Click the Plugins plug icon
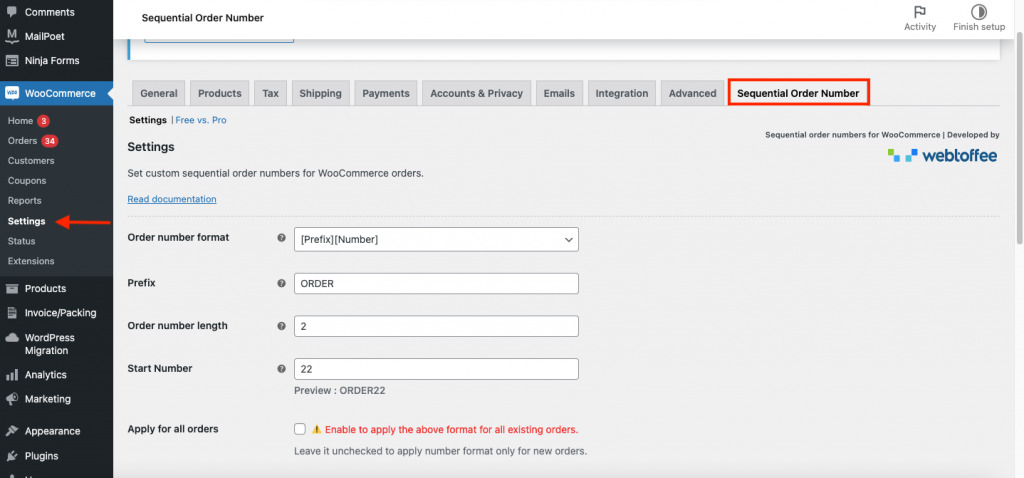The width and height of the screenshot is (1024, 478). (12, 456)
